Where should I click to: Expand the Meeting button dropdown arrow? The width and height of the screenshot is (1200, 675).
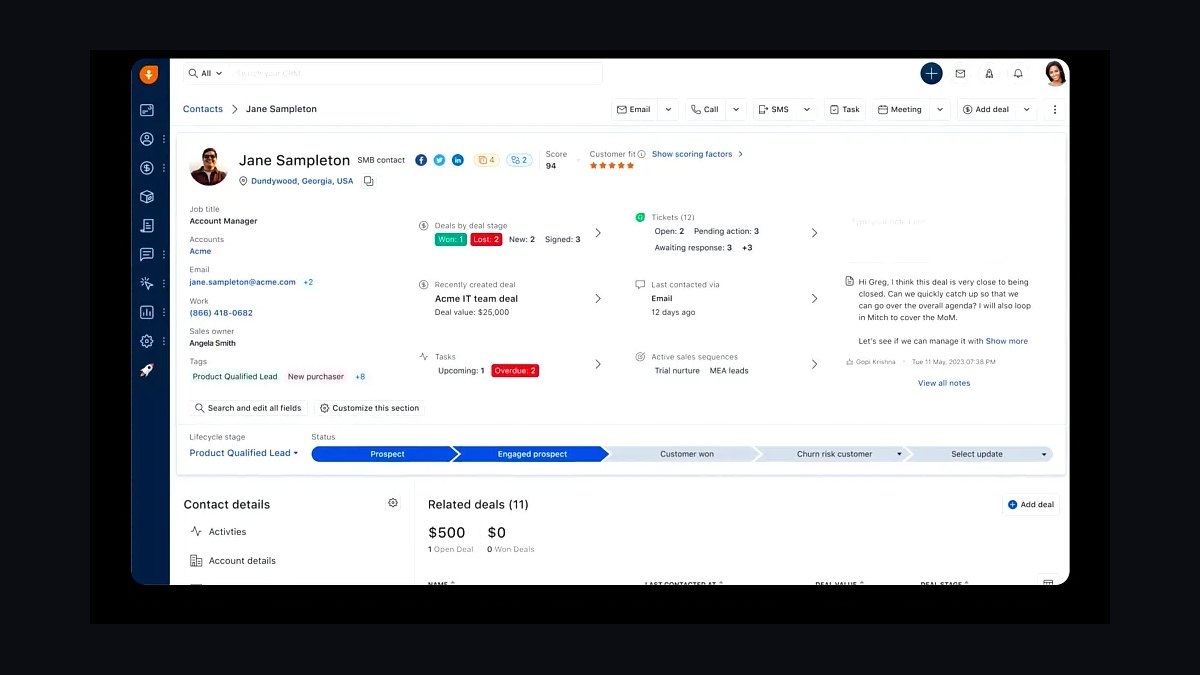click(x=939, y=110)
